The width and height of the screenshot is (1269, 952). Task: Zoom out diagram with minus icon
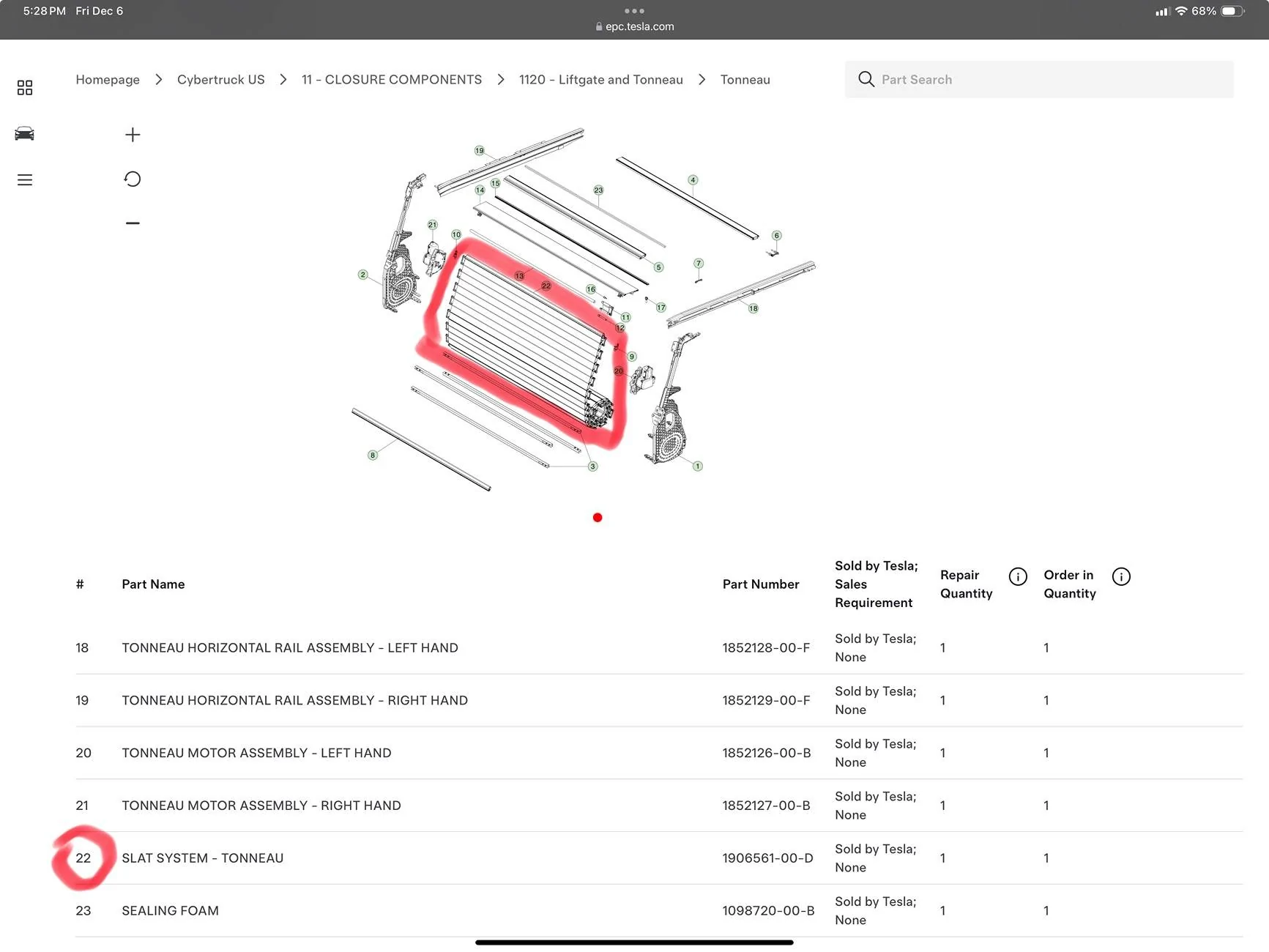point(133,223)
